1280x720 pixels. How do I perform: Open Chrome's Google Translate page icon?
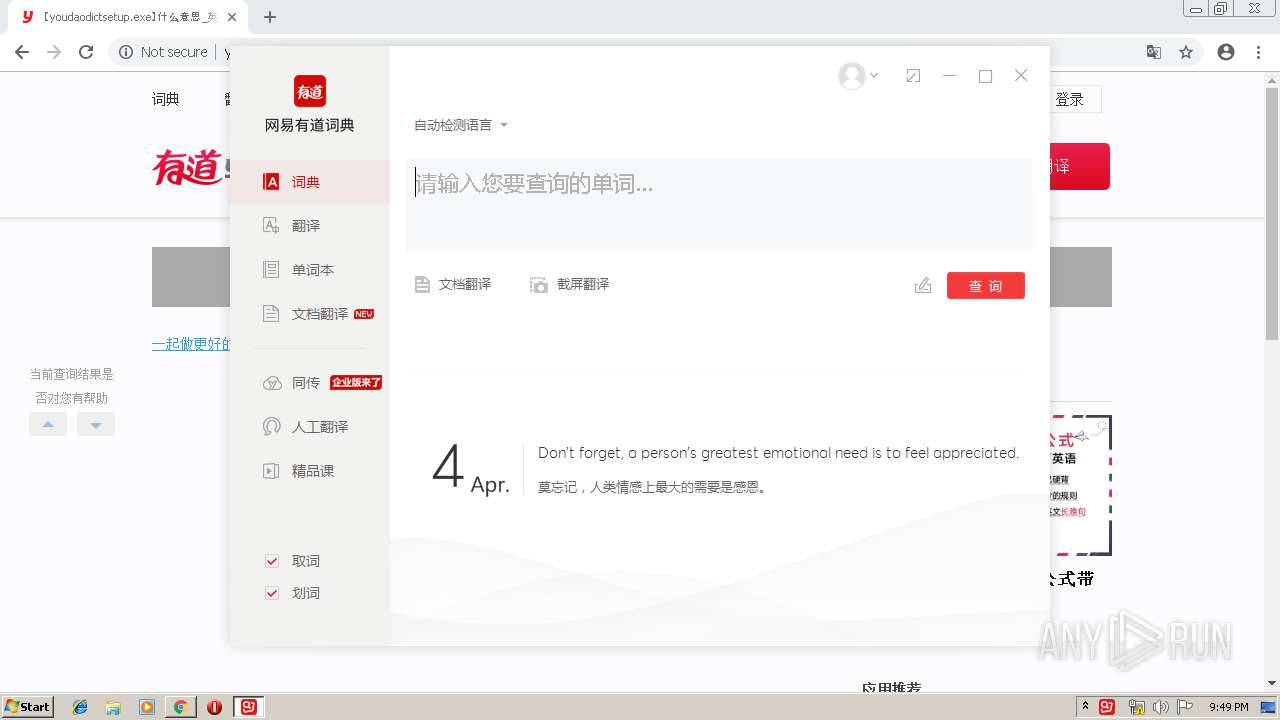click(x=1154, y=52)
